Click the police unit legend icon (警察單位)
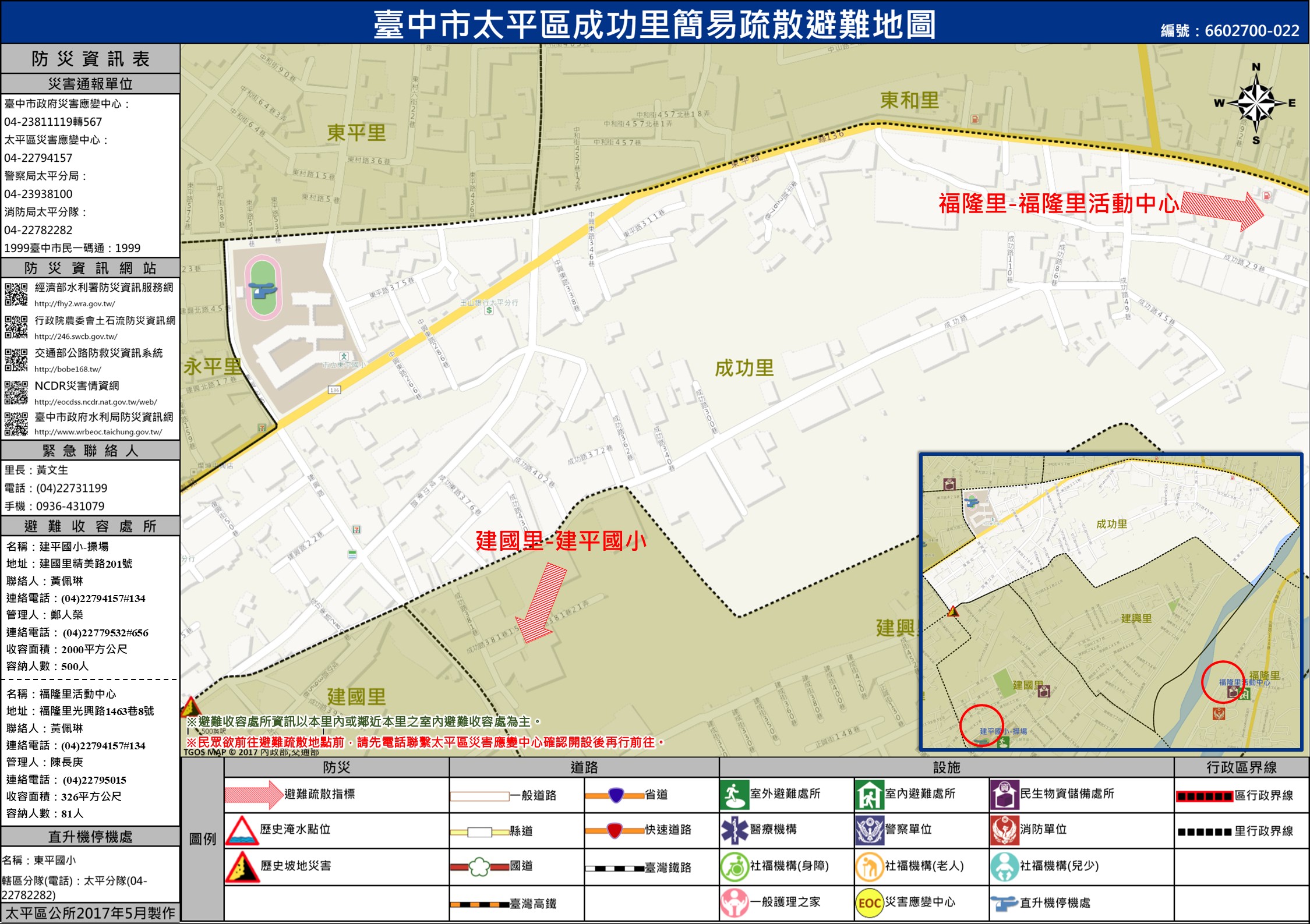Screen dimensions: 1310x924 [869, 830]
